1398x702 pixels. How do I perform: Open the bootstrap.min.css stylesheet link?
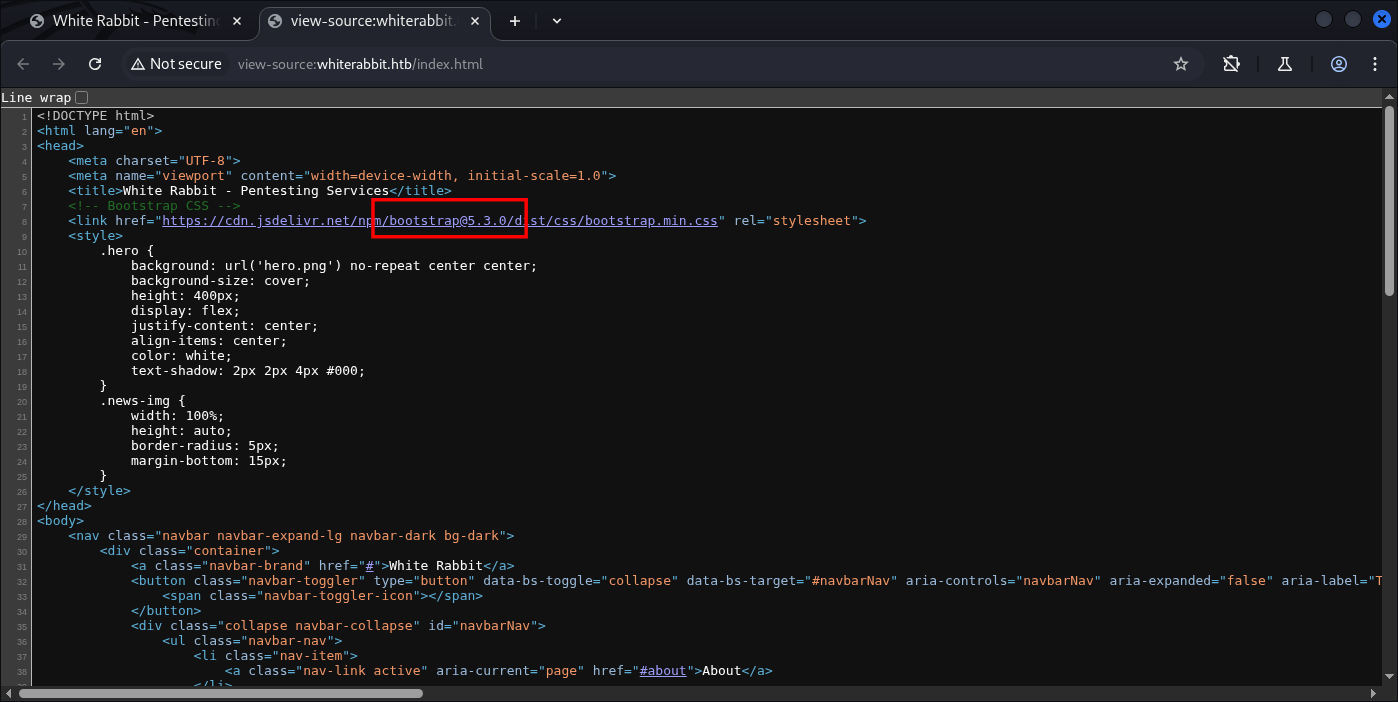(x=440, y=221)
